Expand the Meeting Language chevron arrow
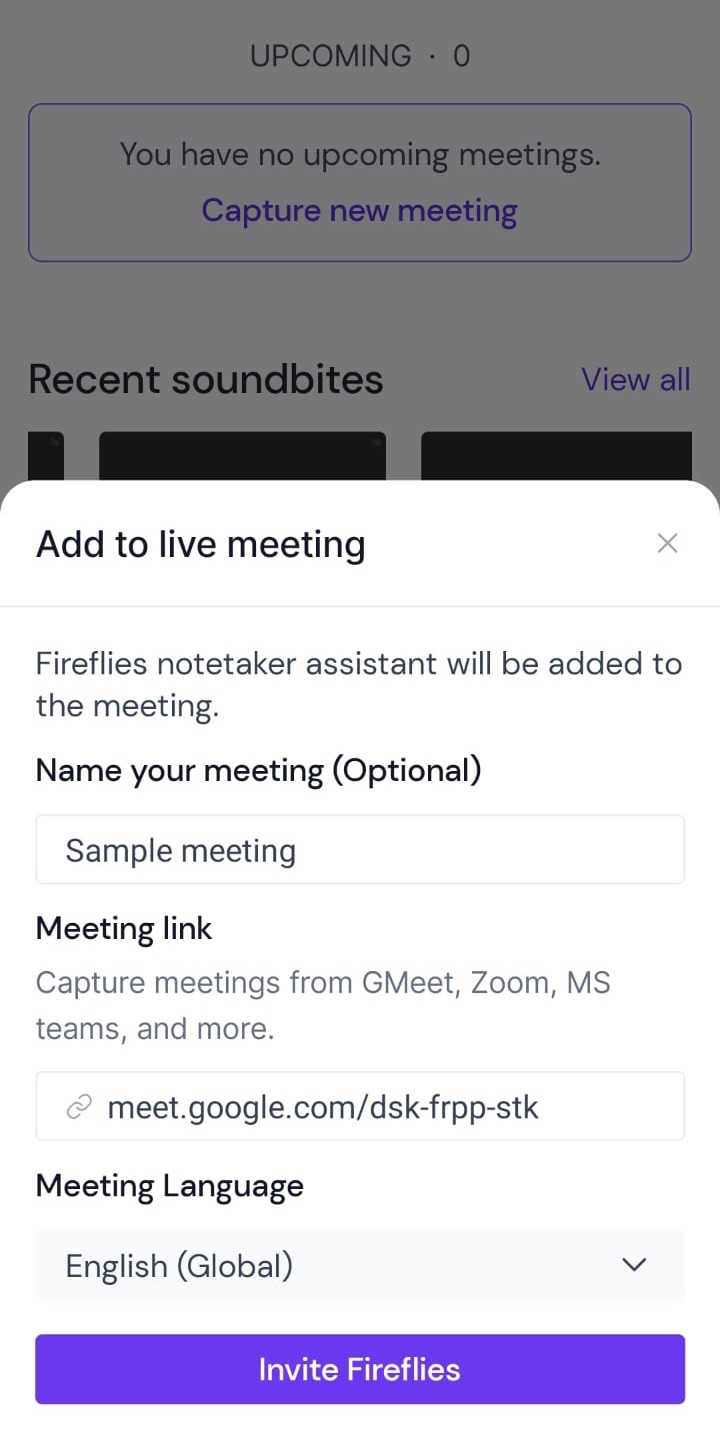 [634, 1265]
